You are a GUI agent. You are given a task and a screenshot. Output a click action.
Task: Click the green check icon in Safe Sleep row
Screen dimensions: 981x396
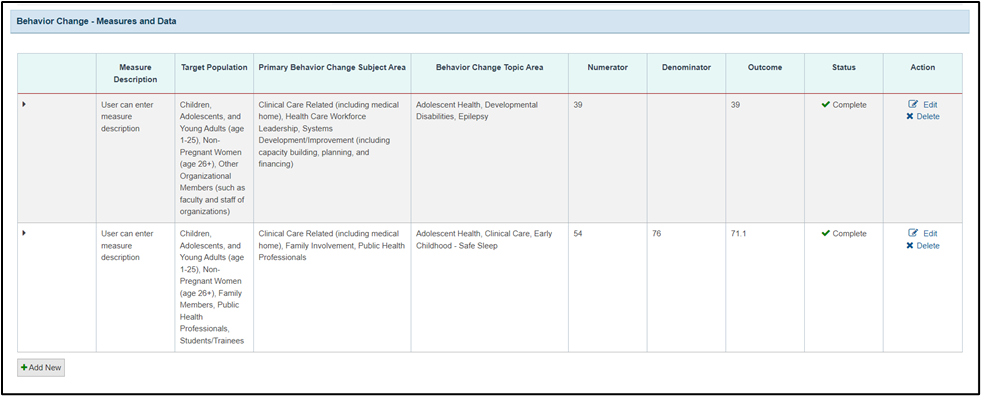click(x=825, y=233)
